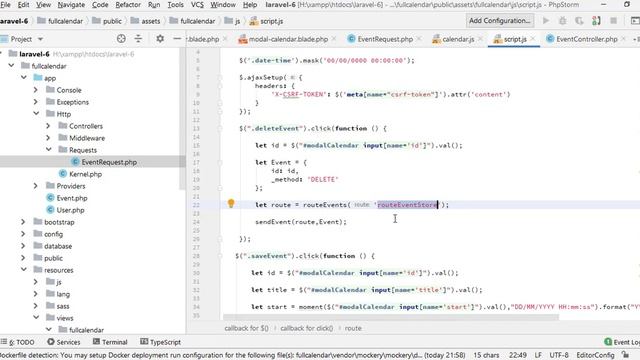Expand the database folder
Image resolution: width=640 pixels, height=360 pixels.
click(x=24, y=246)
